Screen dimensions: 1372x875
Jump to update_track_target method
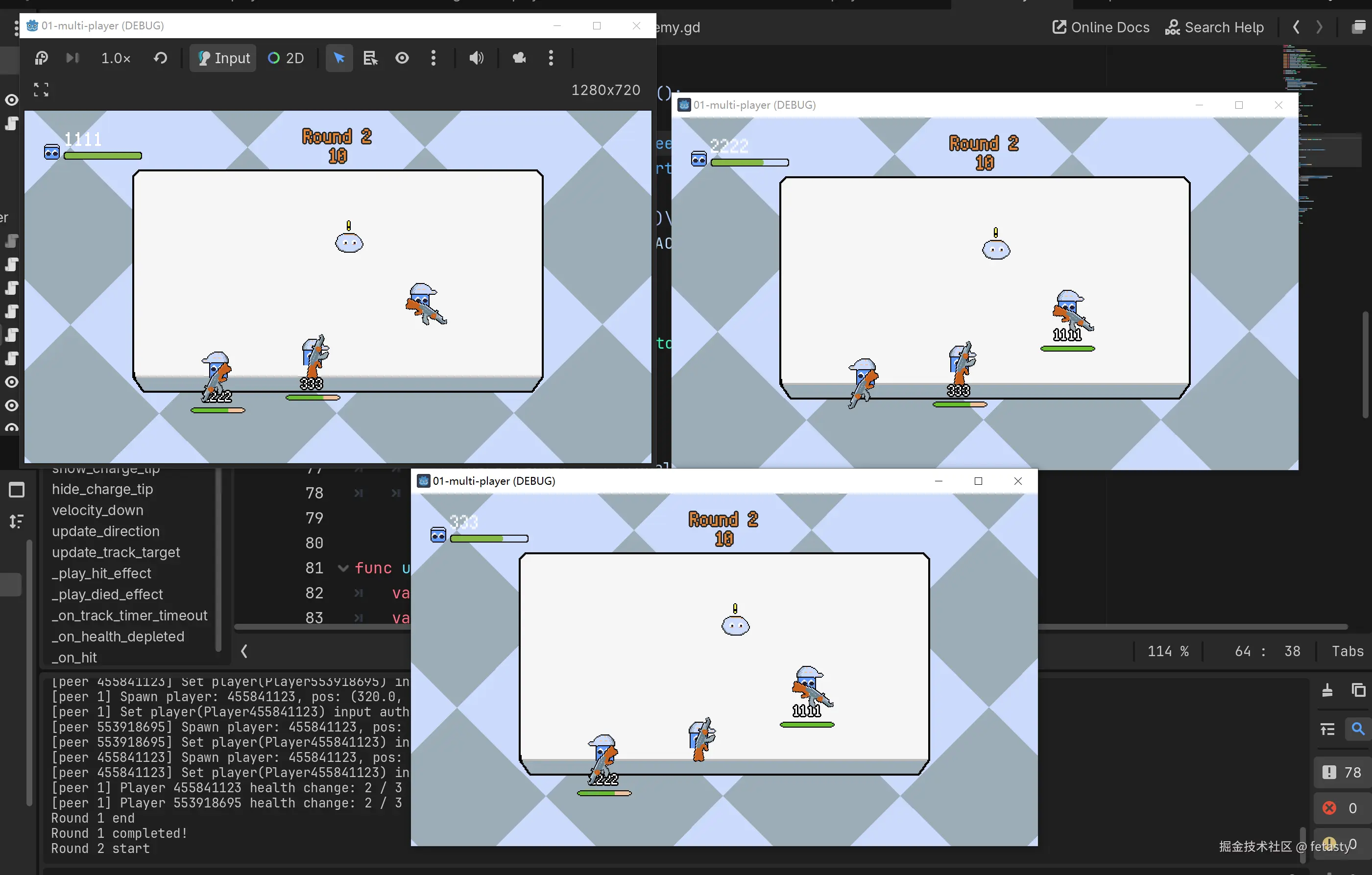[116, 552]
